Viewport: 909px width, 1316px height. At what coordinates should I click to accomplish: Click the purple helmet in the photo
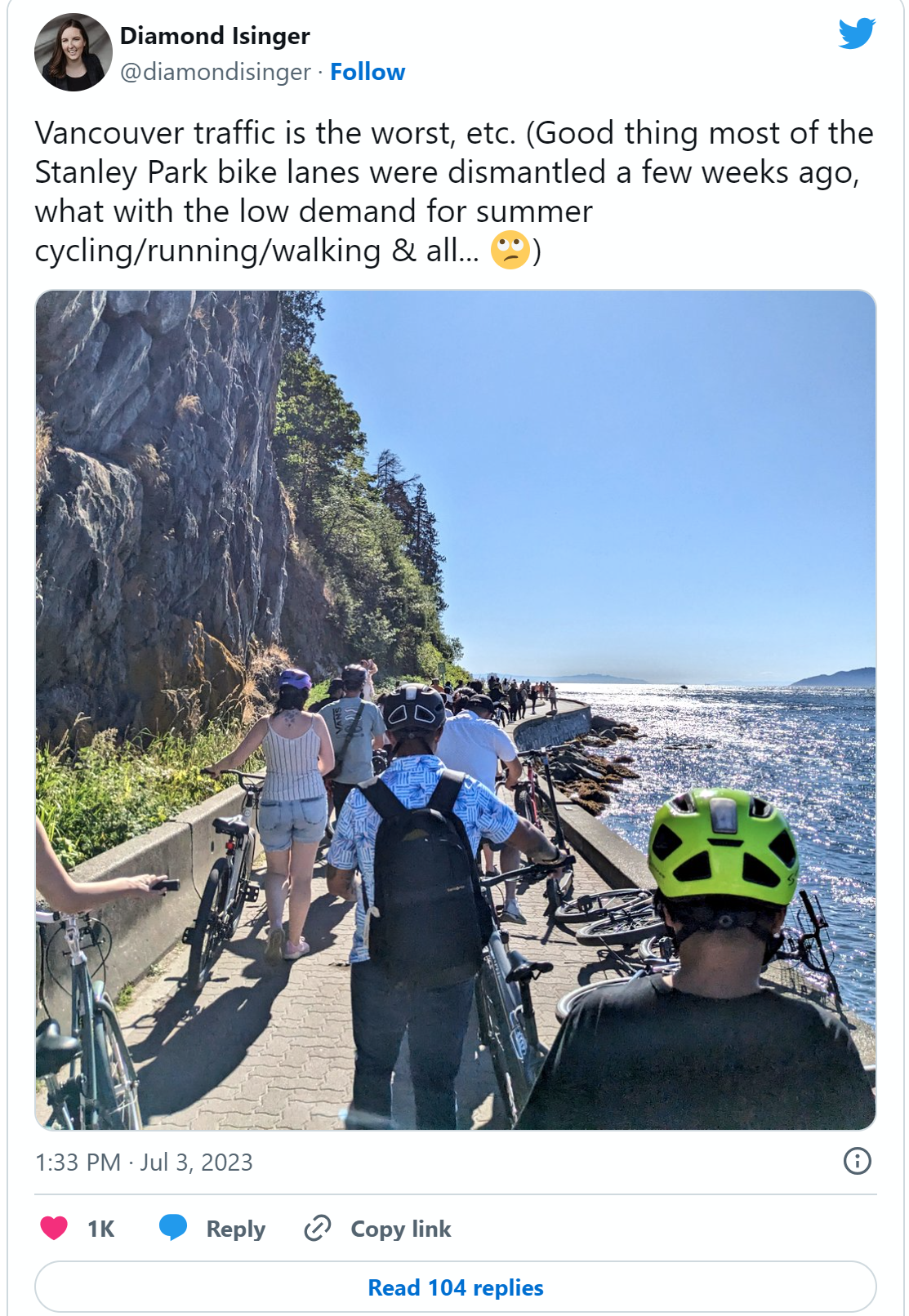pos(295,678)
